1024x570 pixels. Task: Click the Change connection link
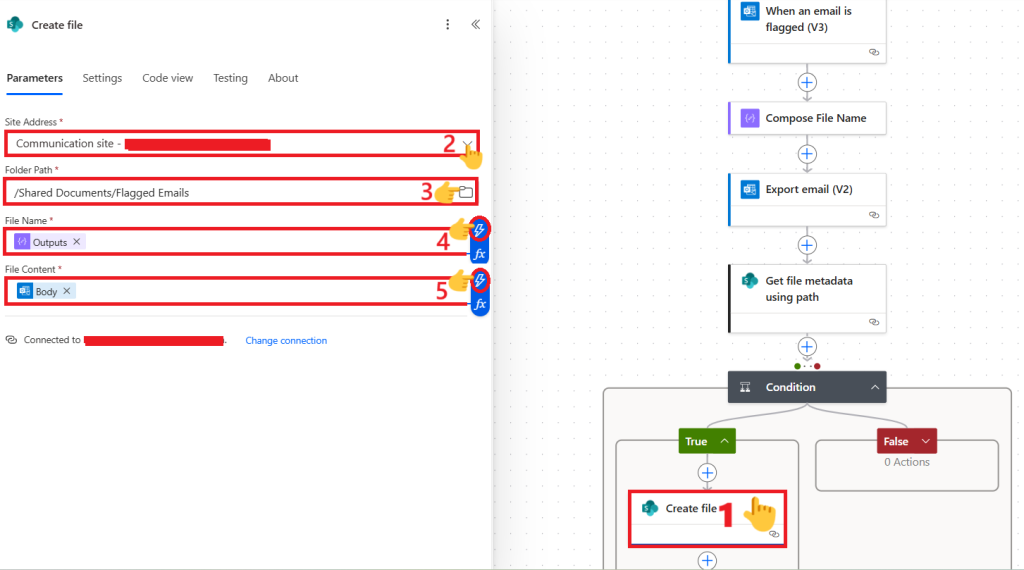(286, 341)
